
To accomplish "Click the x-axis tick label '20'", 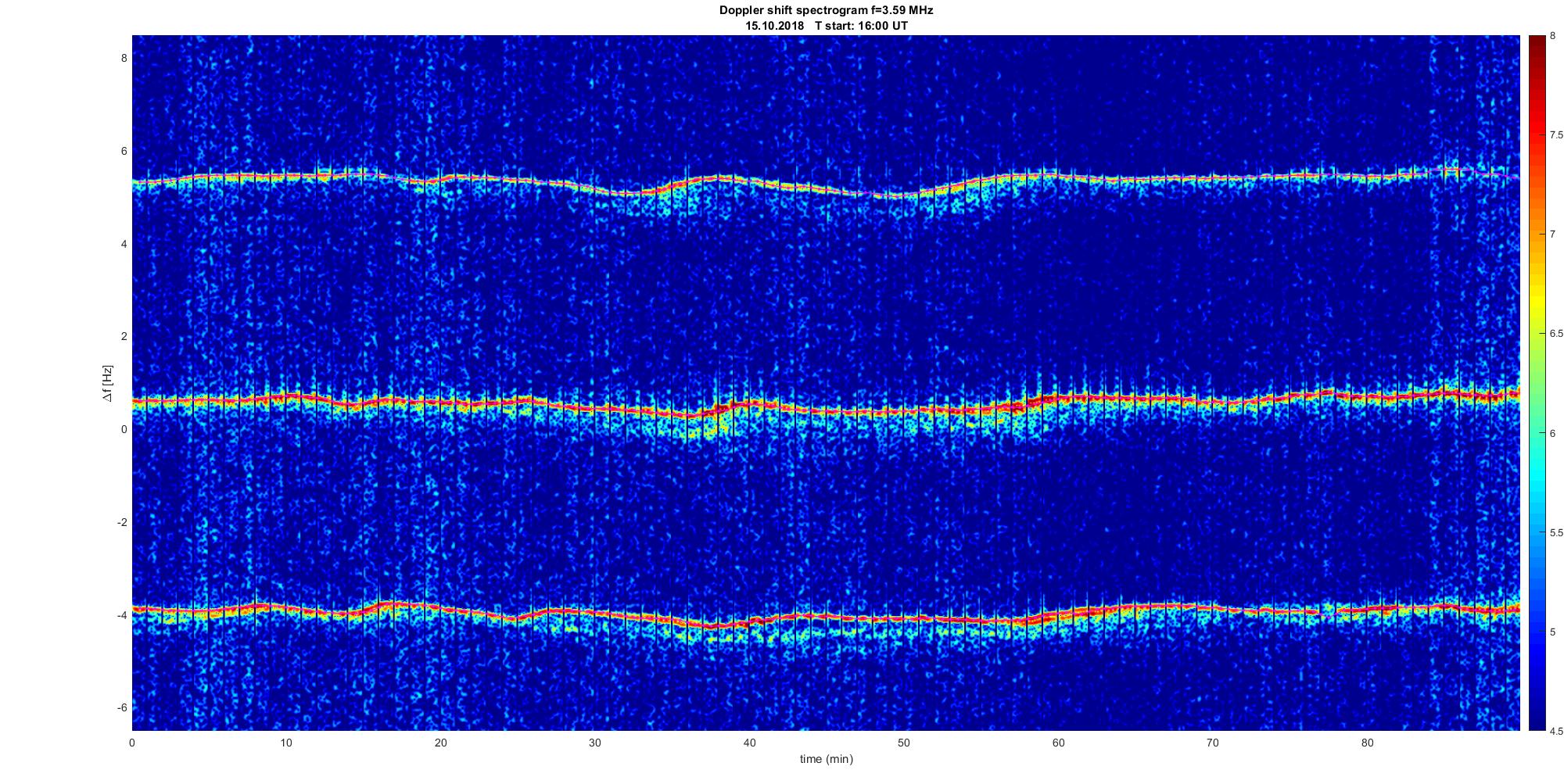I will pos(440,743).
